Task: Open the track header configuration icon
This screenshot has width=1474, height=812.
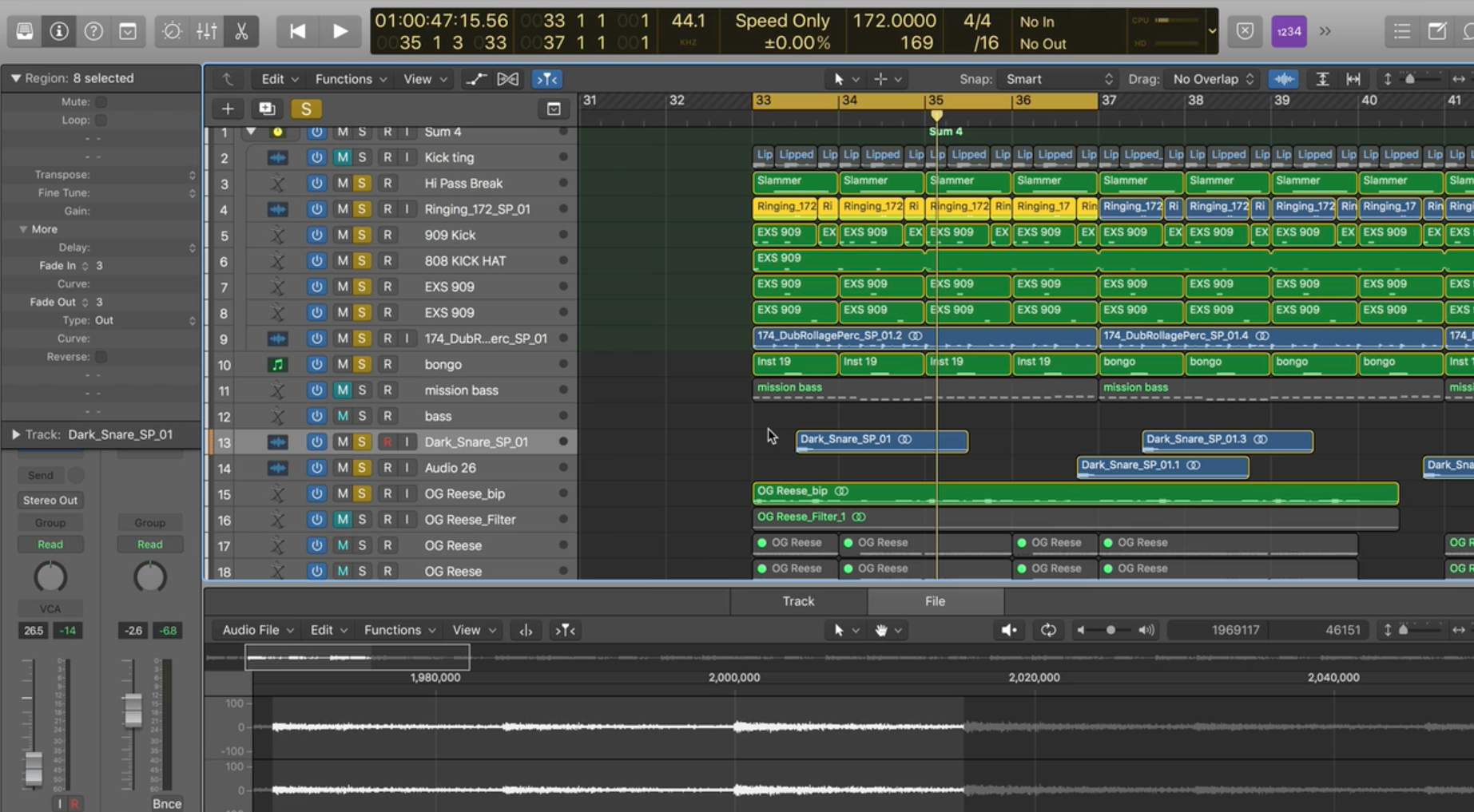Action: click(x=554, y=109)
